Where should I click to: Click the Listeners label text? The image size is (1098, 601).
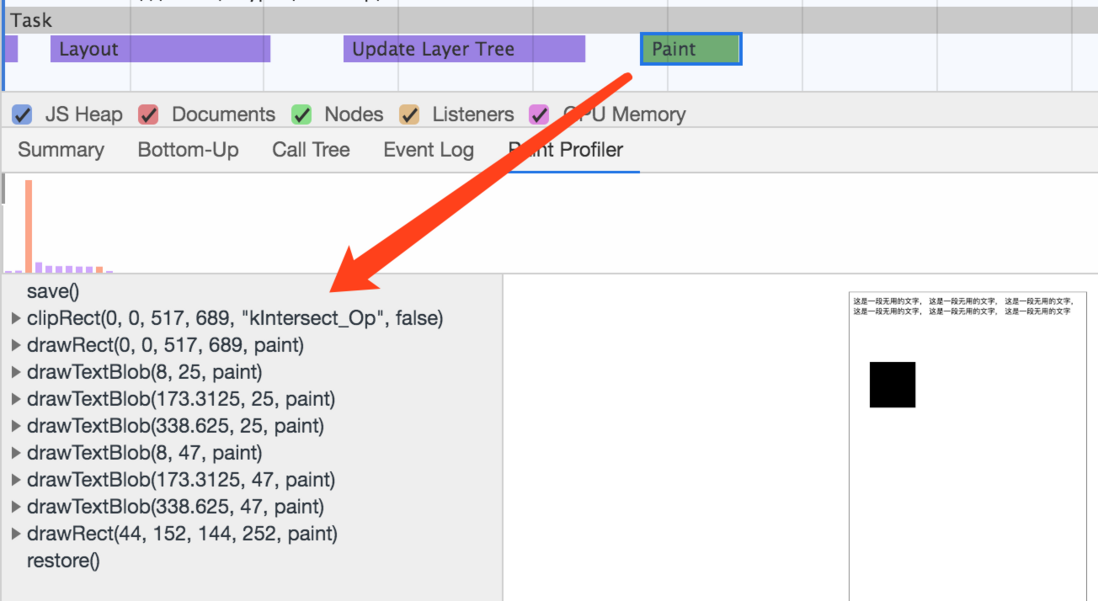point(473,115)
